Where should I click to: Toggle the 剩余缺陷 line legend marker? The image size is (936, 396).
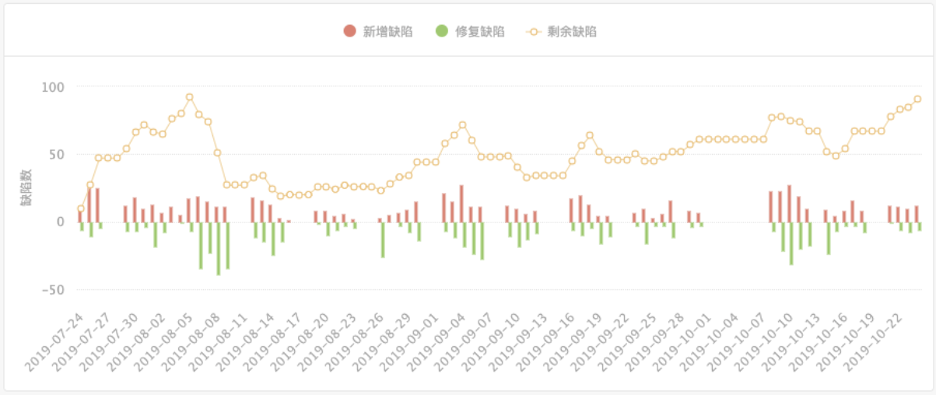[534, 31]
